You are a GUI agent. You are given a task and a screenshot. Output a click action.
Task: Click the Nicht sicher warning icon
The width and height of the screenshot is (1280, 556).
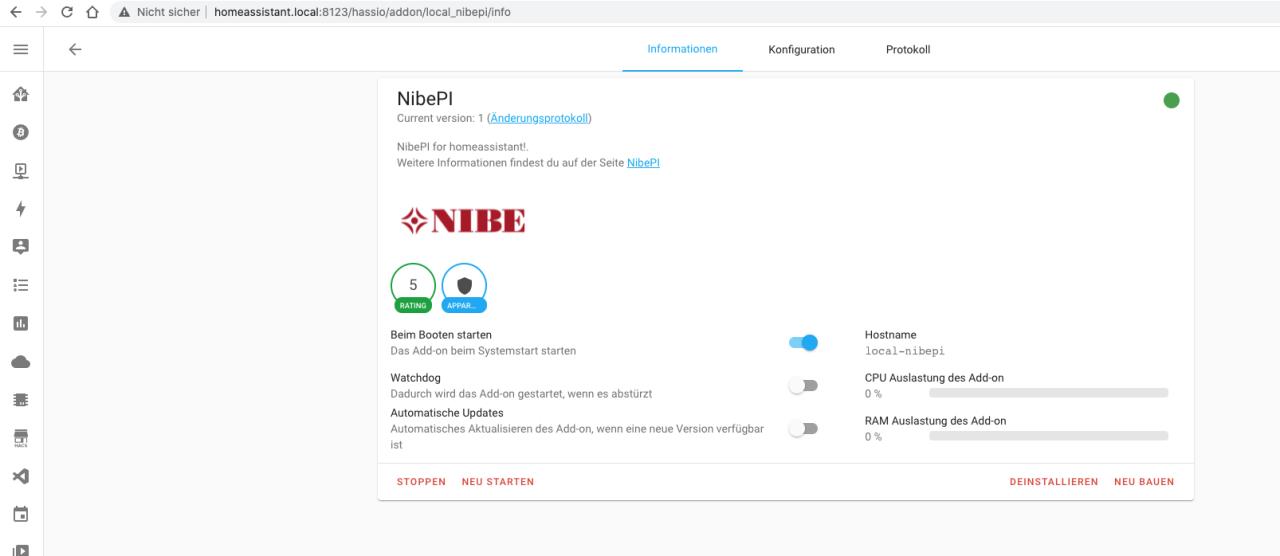(125, 12)
